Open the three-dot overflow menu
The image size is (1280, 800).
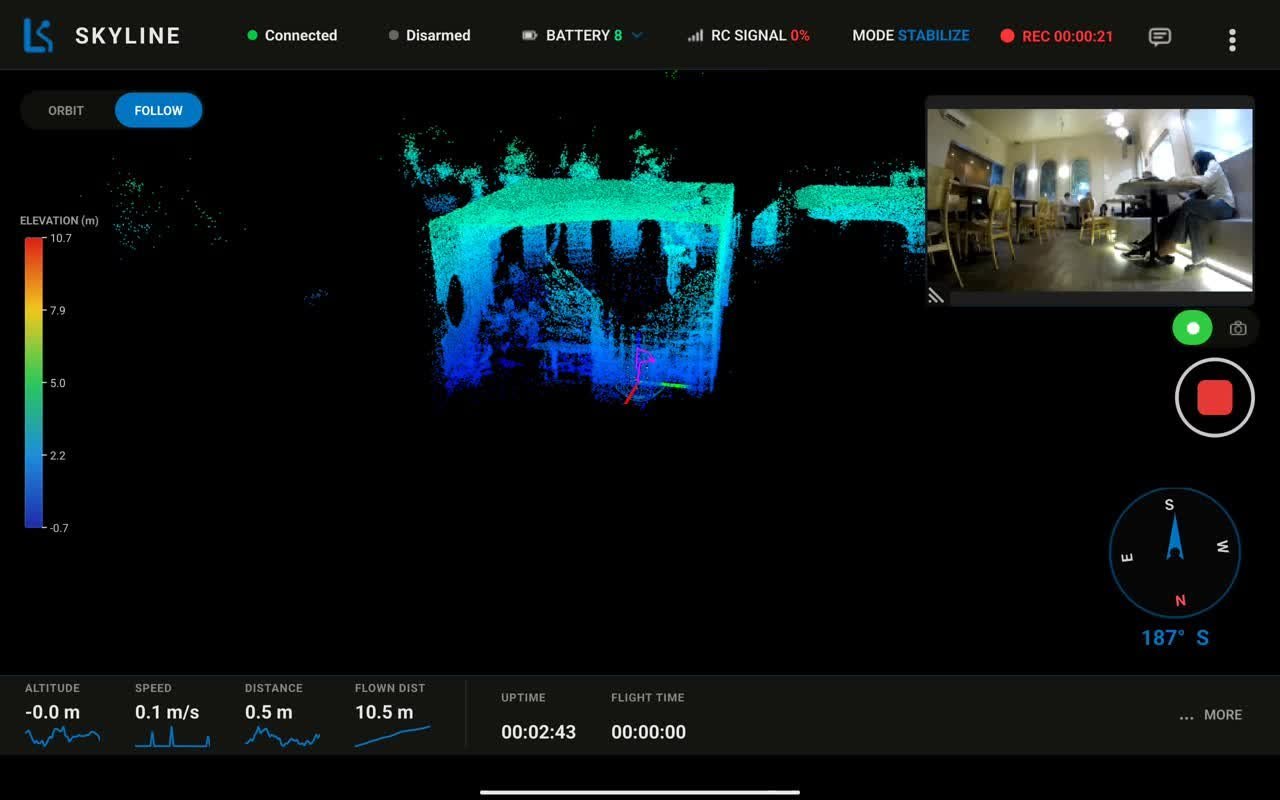coord(1232,39)
